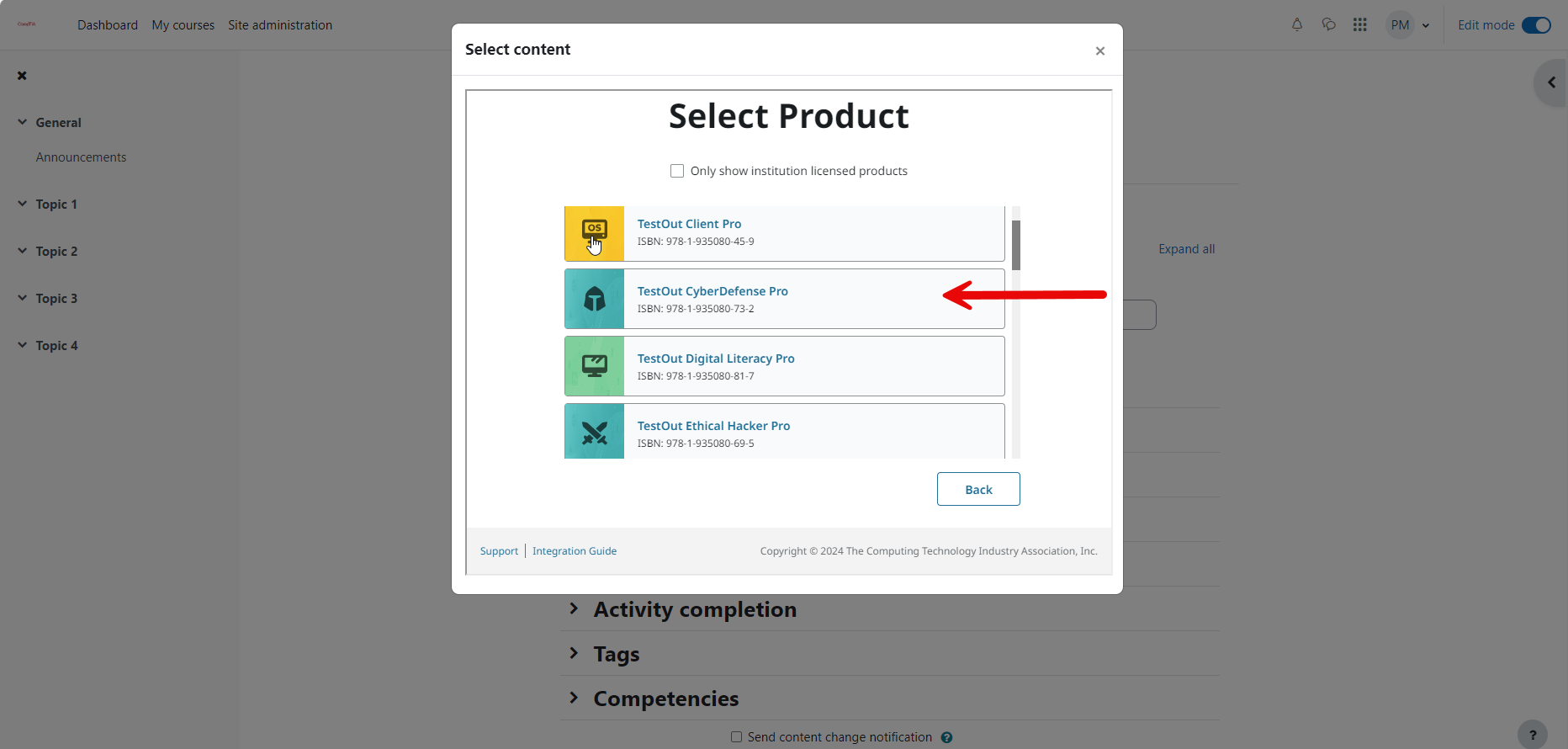Click the Ethical Hacker Pro swords icon
Screen dimensions: 1568x749
pyautogui.click(x=595, y=432)
